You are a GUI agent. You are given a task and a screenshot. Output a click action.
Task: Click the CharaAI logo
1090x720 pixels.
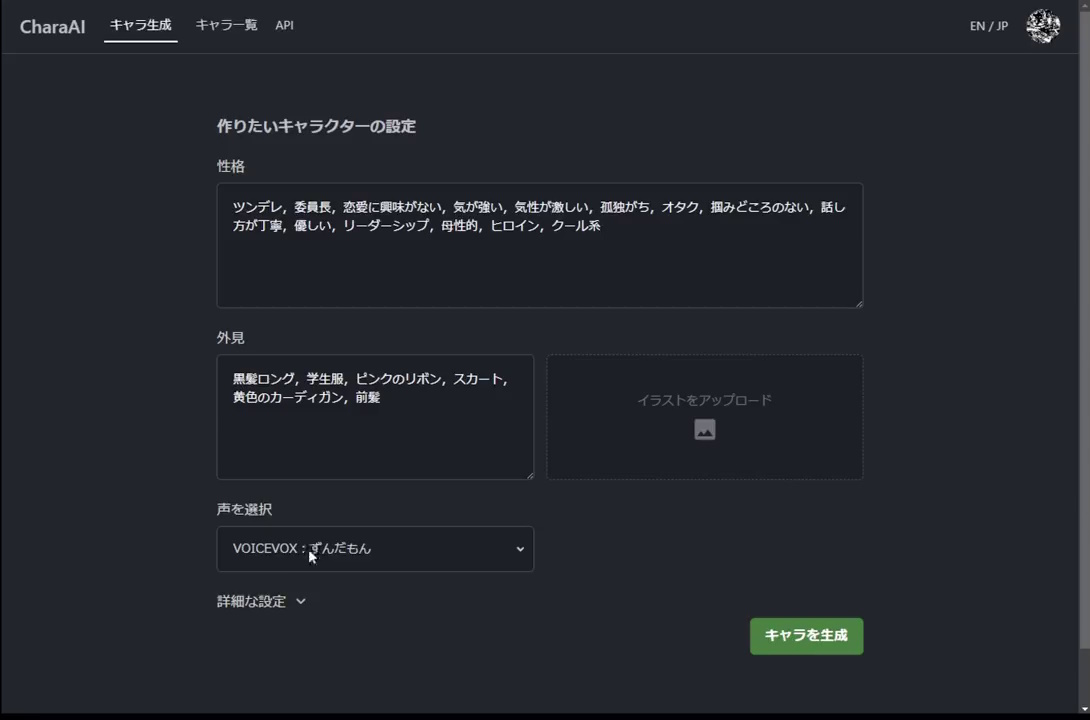[x=52, y=26]
